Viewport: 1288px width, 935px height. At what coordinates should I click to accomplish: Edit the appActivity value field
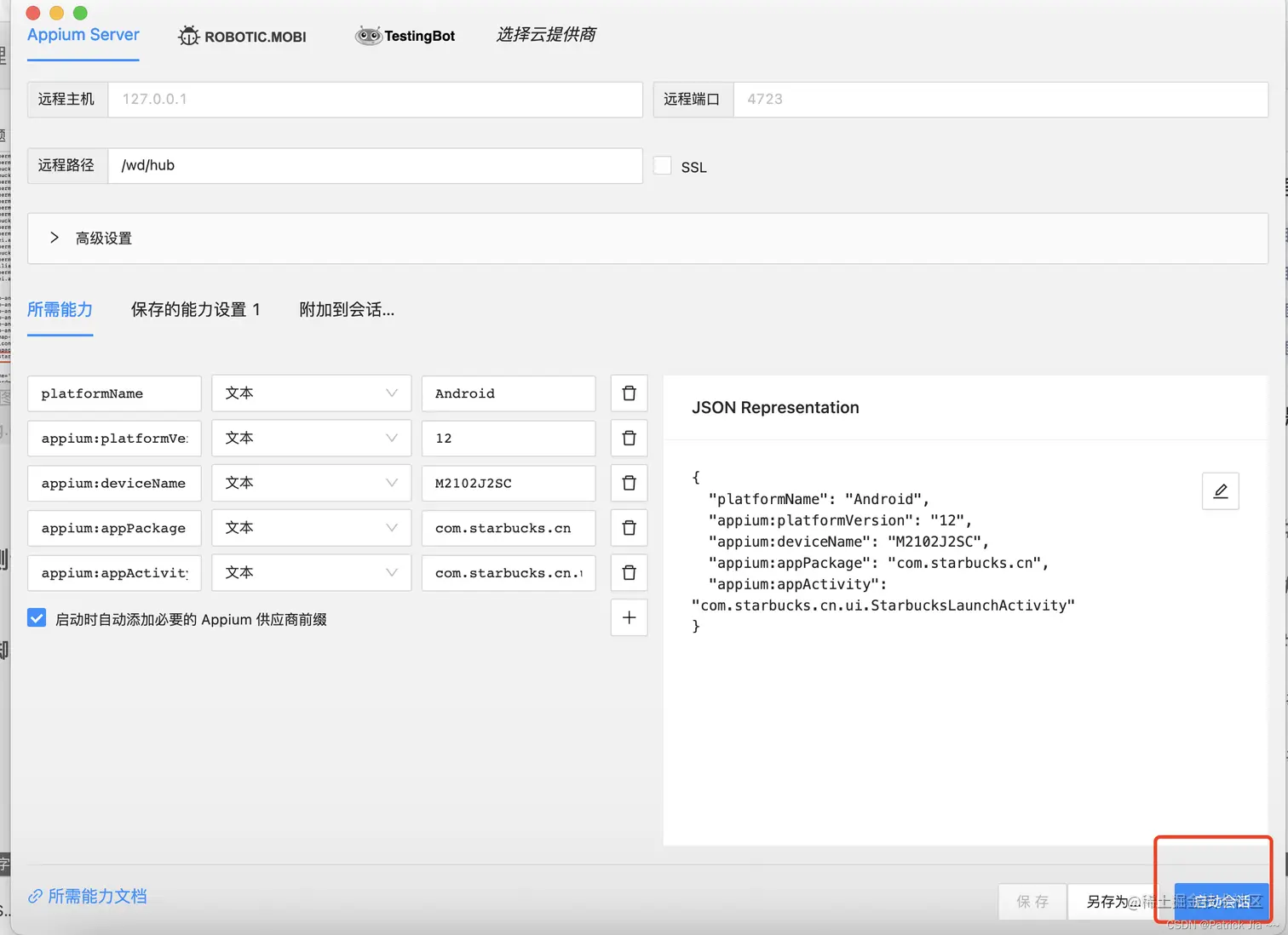(509, 572)
